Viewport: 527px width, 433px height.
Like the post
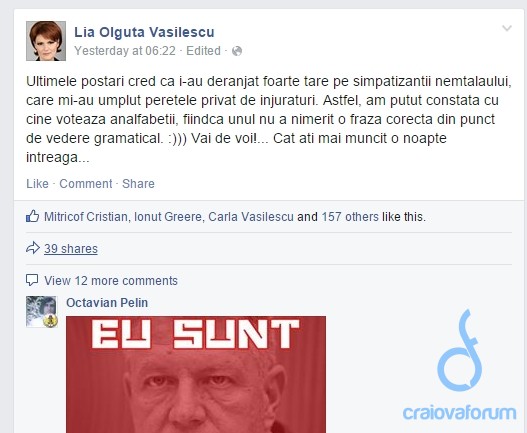click(x=37, y=184)
